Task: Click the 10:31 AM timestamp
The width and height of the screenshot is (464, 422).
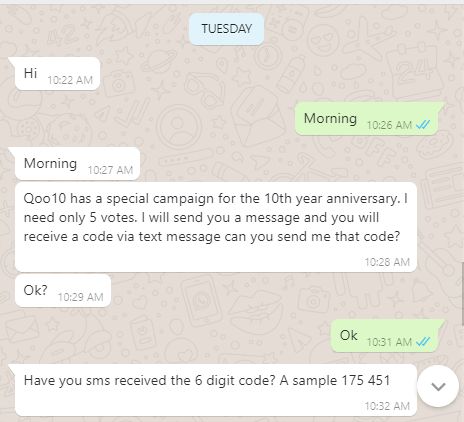Action: 389,342
